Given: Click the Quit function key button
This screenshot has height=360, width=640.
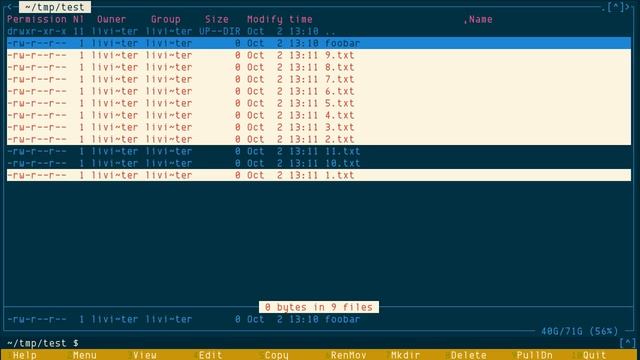Looking at the screenshot, I should point(595,355).
